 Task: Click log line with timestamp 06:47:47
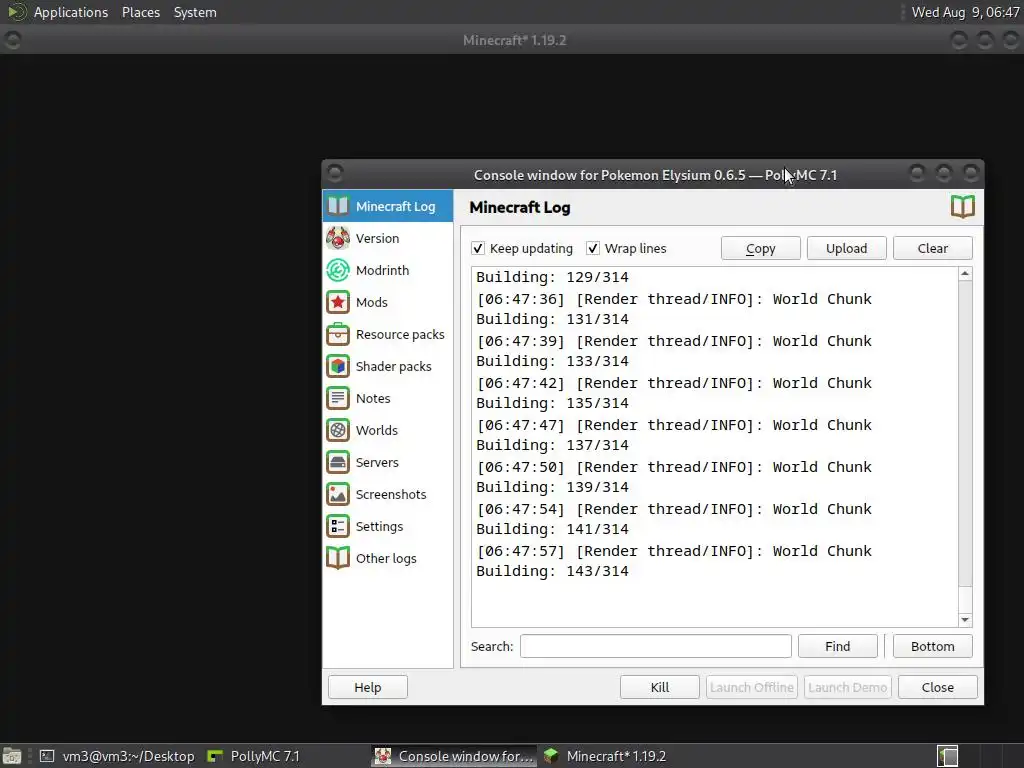(x=674, y=425)
